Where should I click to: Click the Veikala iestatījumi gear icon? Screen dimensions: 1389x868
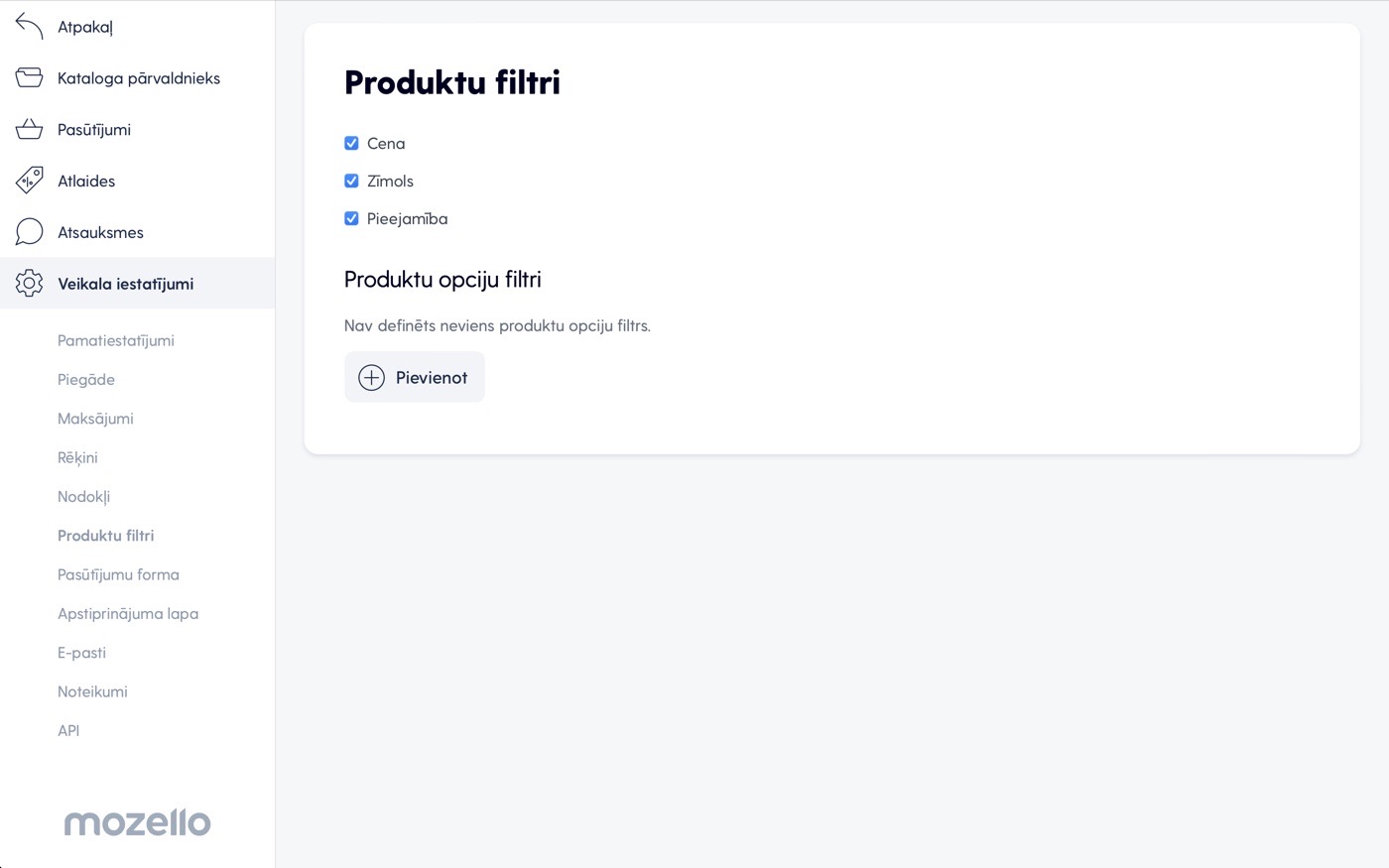[x=30, y=284]
